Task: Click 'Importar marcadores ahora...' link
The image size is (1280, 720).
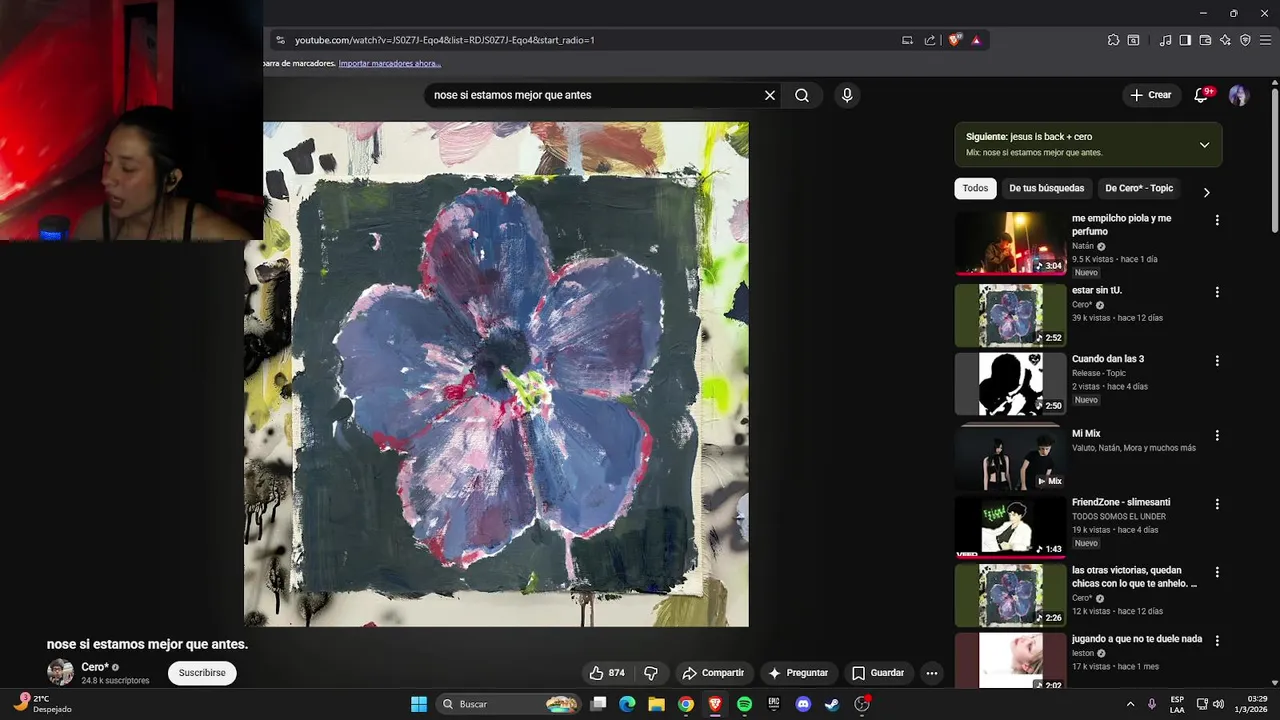Action: coord(390,63)
